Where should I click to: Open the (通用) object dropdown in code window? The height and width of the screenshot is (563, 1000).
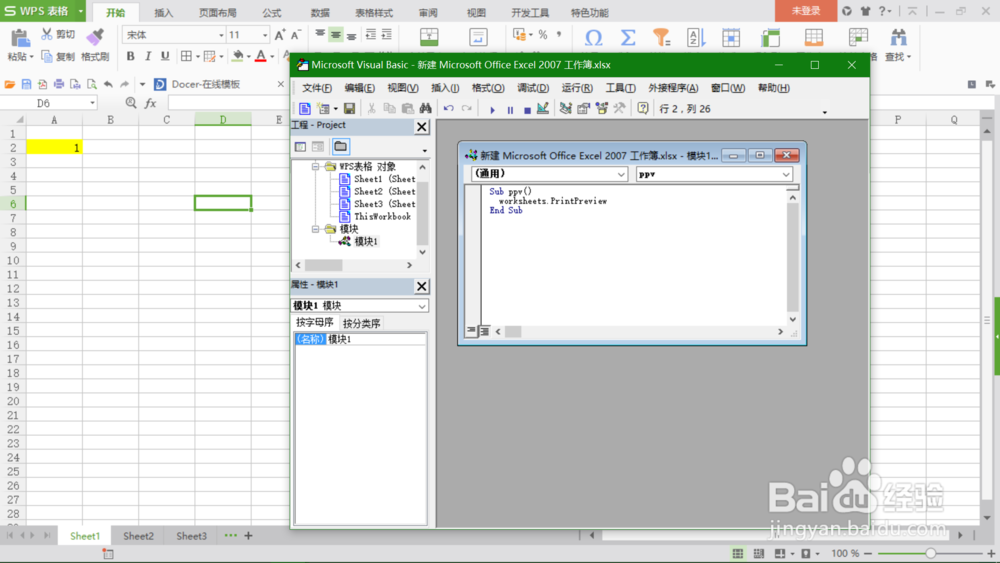coord(621,174)
